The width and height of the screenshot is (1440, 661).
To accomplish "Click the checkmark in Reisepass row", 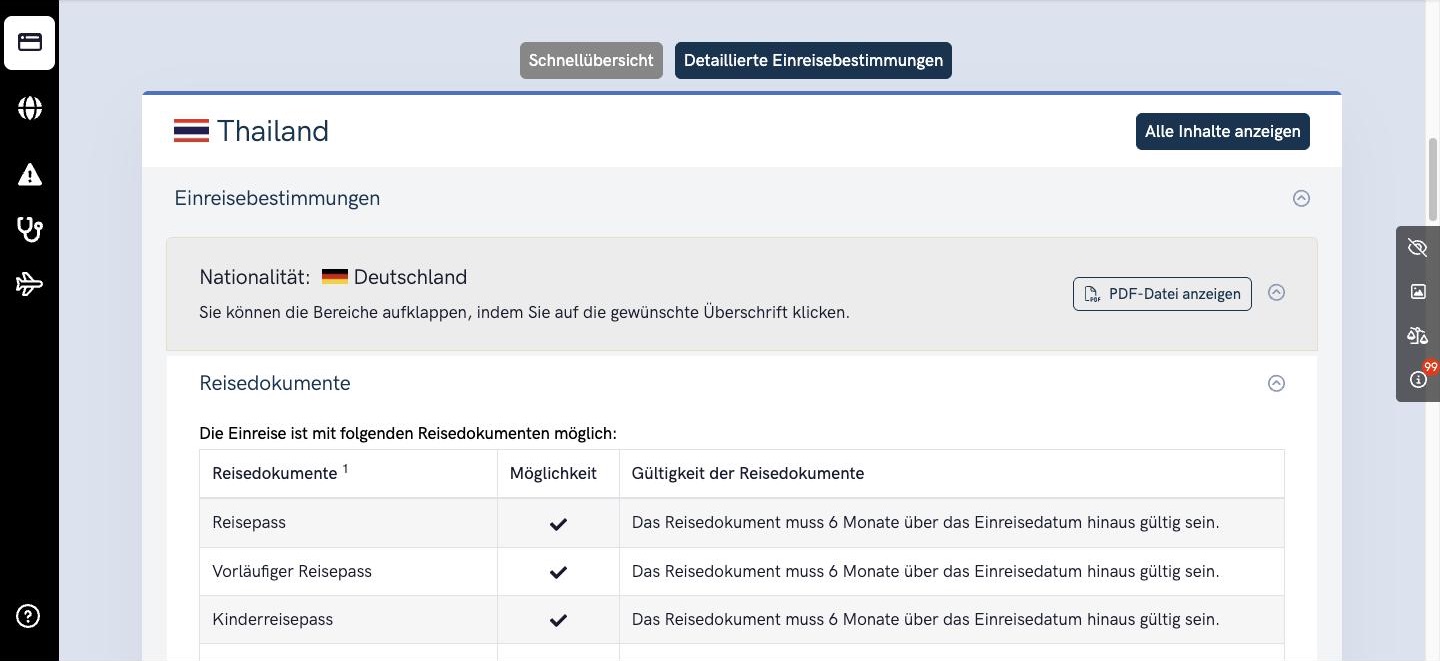I will (558, 523).
